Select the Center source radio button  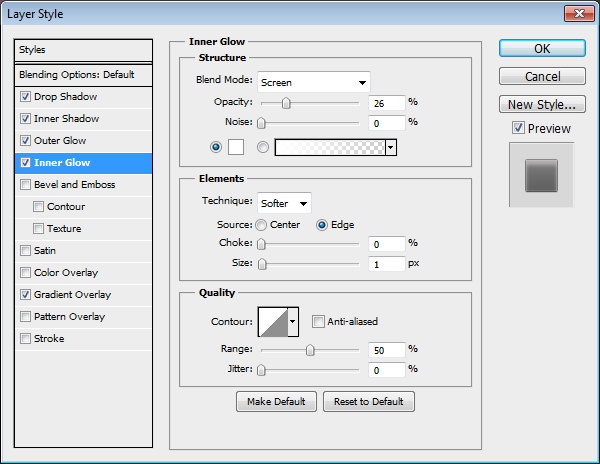[x=262, y=225]
